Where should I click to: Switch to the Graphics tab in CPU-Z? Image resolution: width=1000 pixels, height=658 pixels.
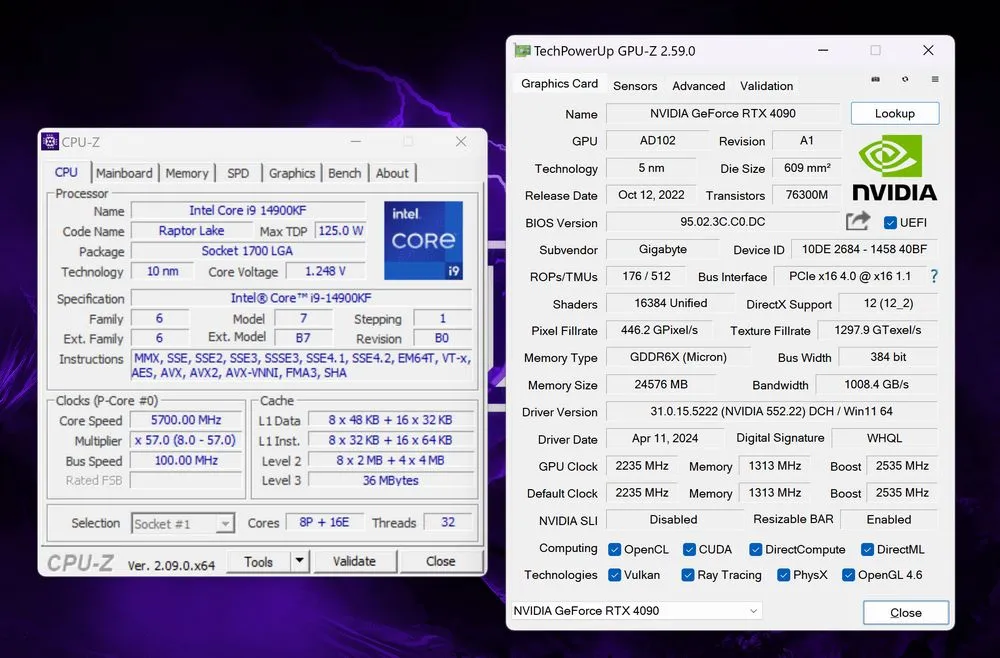click(x=292, y=173)
